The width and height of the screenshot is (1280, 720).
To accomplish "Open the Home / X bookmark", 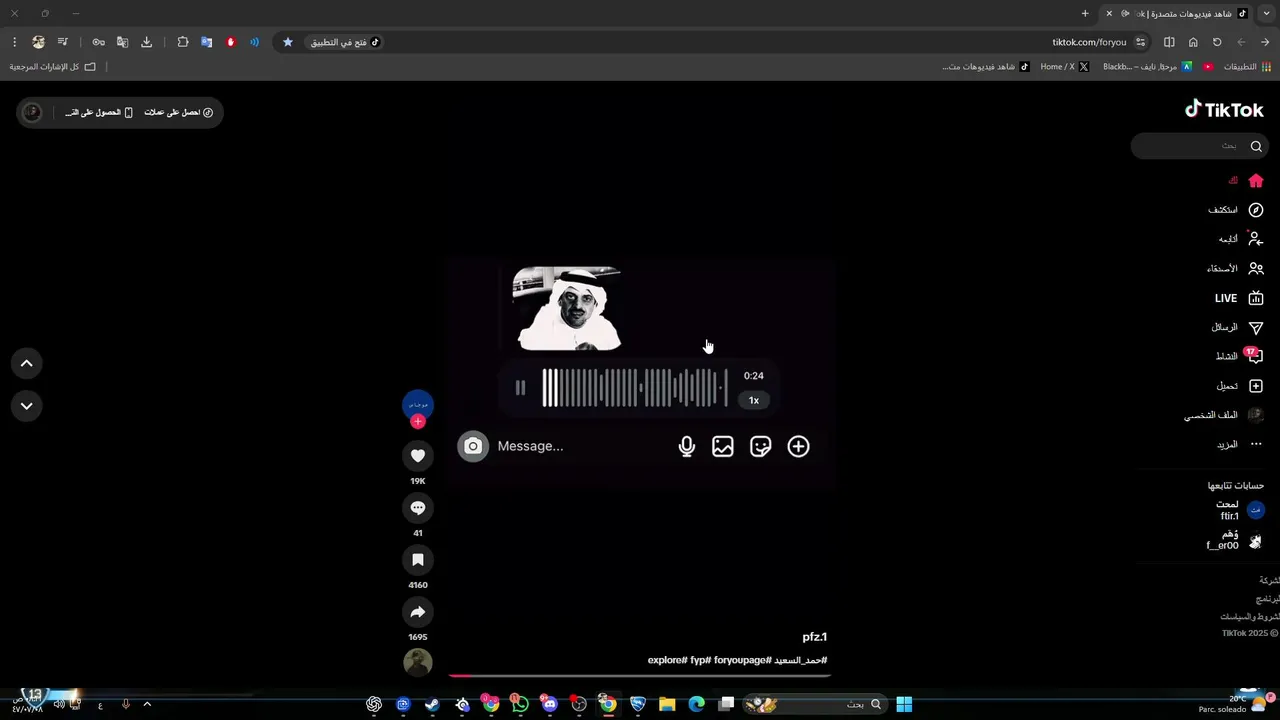I will pyautogui.click(x=1064, y=67).
